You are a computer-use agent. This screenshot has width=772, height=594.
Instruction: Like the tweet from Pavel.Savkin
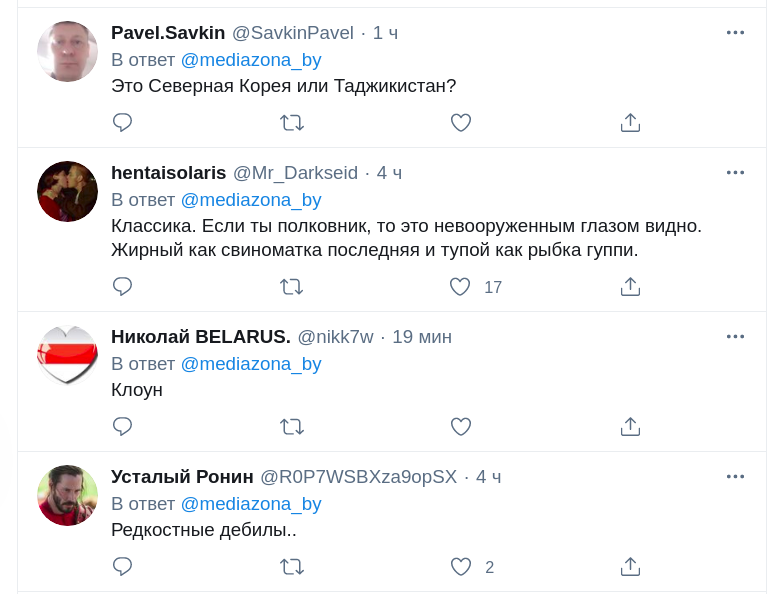coord(460,123)
